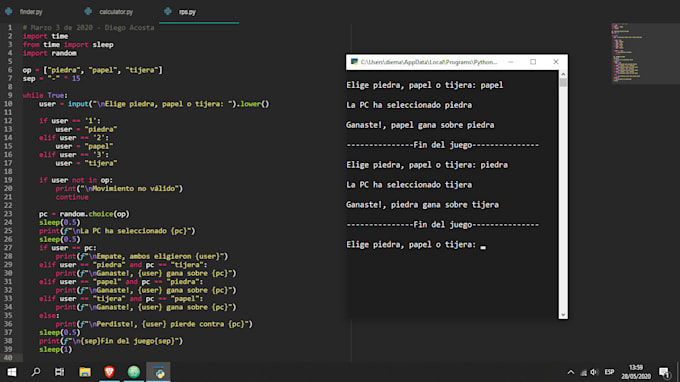Click the 'sleep(1)' code line
This screenshot has height=382, width=680.
(56, 349)
